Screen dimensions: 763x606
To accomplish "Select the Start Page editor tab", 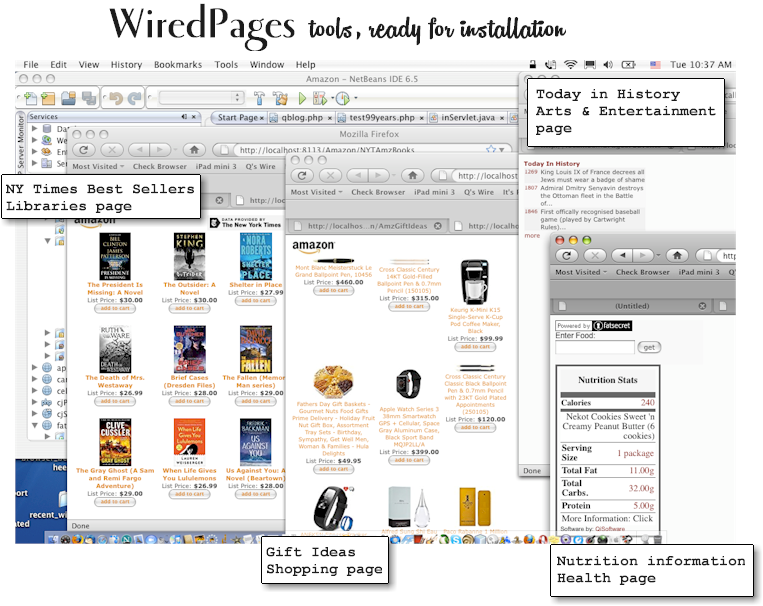I will 239,118.
